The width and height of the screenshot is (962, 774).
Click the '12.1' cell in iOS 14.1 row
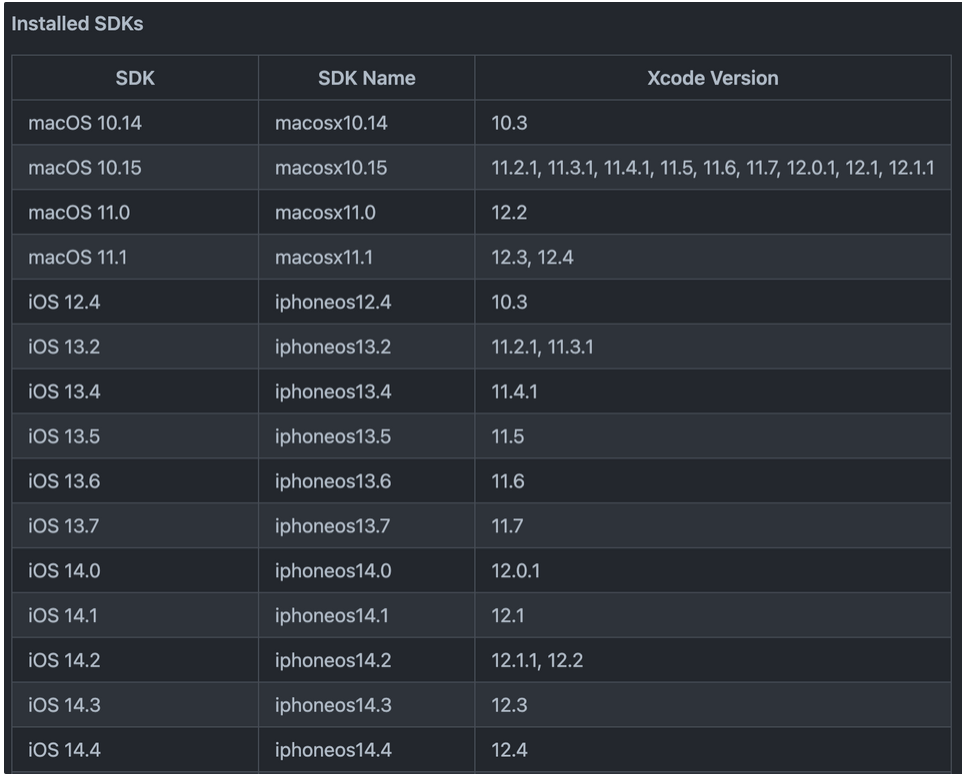point(712,615)
